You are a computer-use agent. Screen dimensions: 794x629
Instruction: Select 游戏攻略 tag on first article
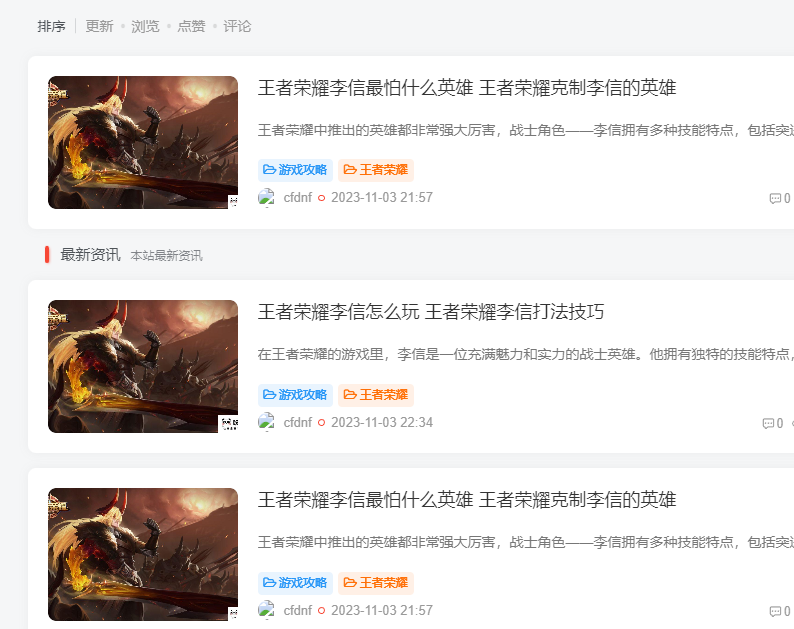click(x=295, y=170)
